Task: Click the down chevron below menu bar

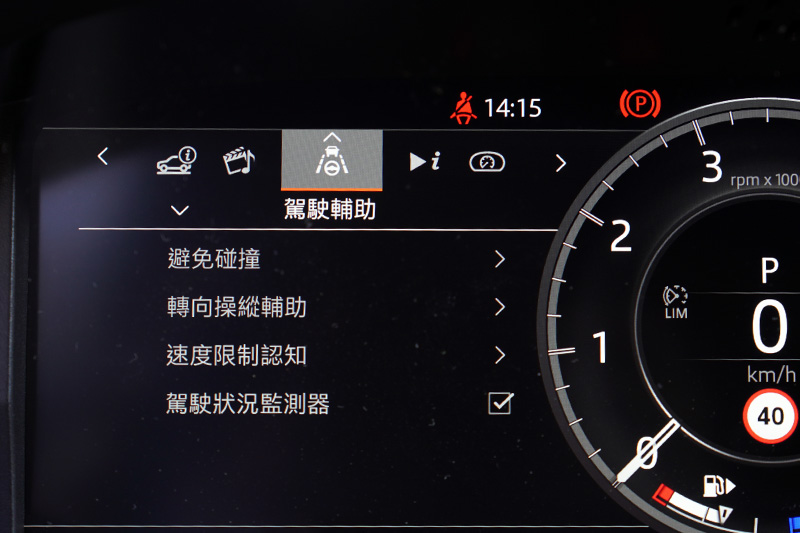Action: pyautogui.click(x=180, y=210)
